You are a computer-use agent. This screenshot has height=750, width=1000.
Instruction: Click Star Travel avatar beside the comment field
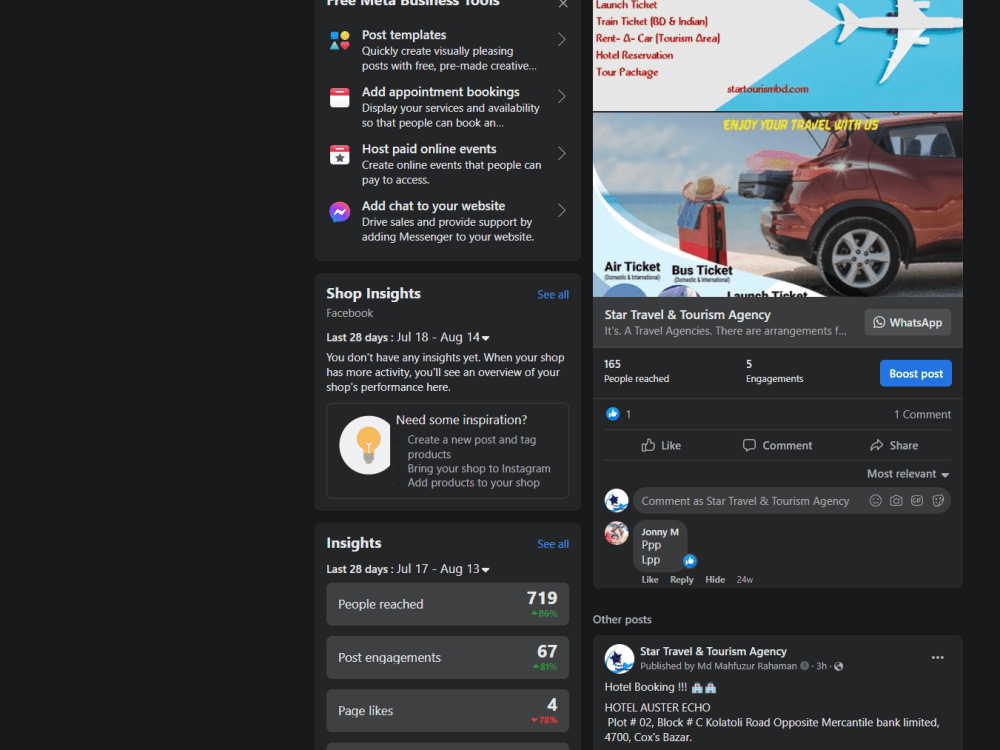click(x=617, y=501)
